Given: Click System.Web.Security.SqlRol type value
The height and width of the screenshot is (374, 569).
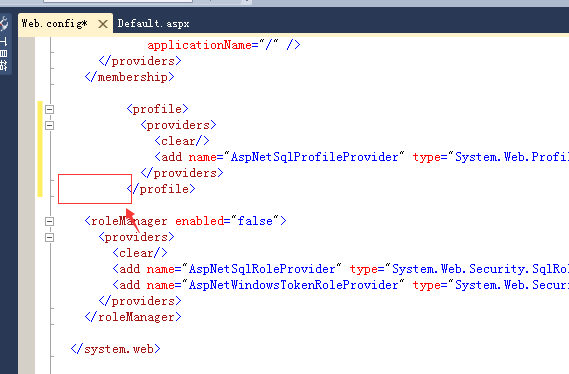Looking at the screenshot, I should coord(480,269).
